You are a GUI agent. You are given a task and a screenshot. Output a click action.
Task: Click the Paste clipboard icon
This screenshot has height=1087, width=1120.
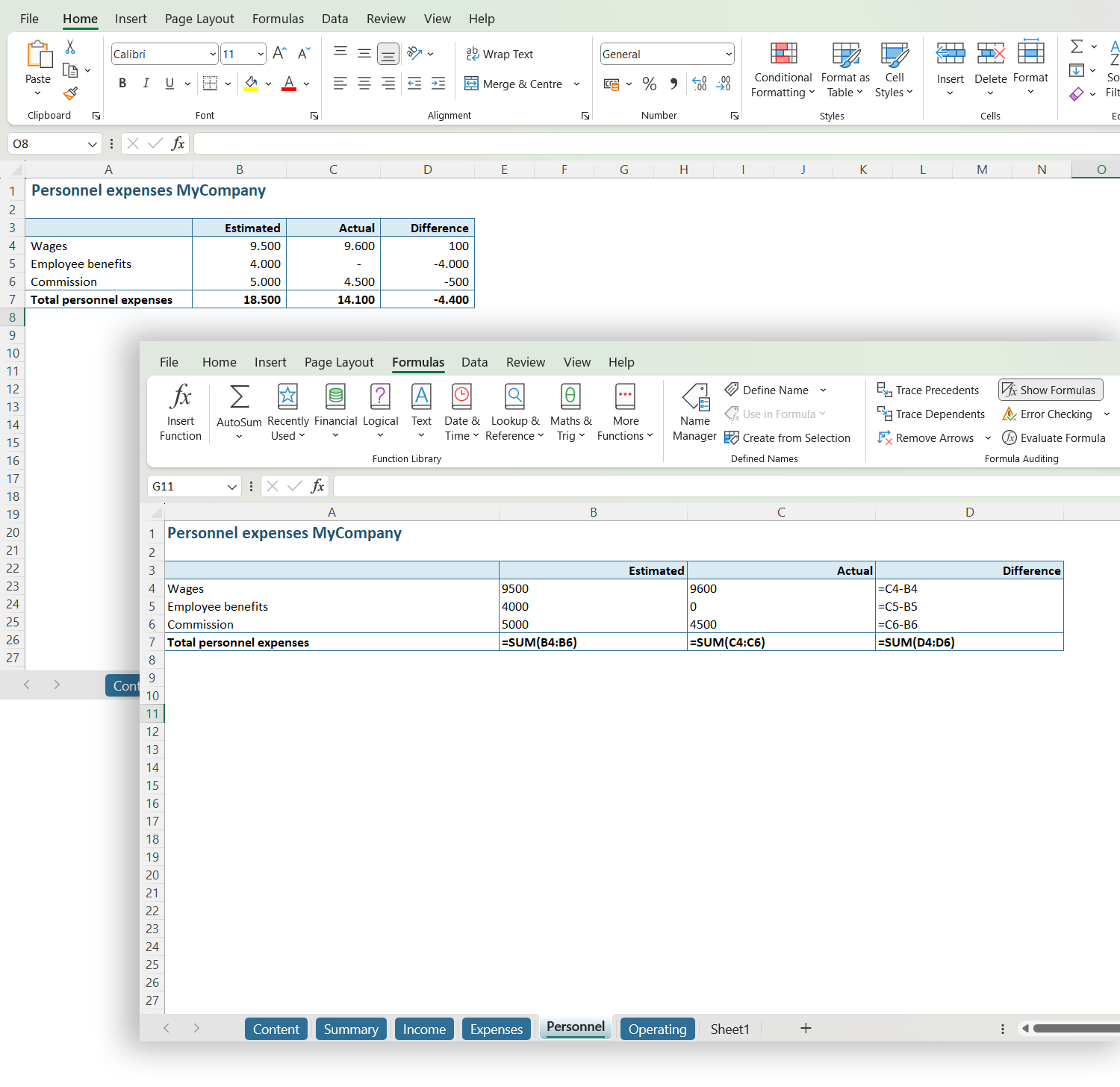pyautogui.click(x=38, y=55)
